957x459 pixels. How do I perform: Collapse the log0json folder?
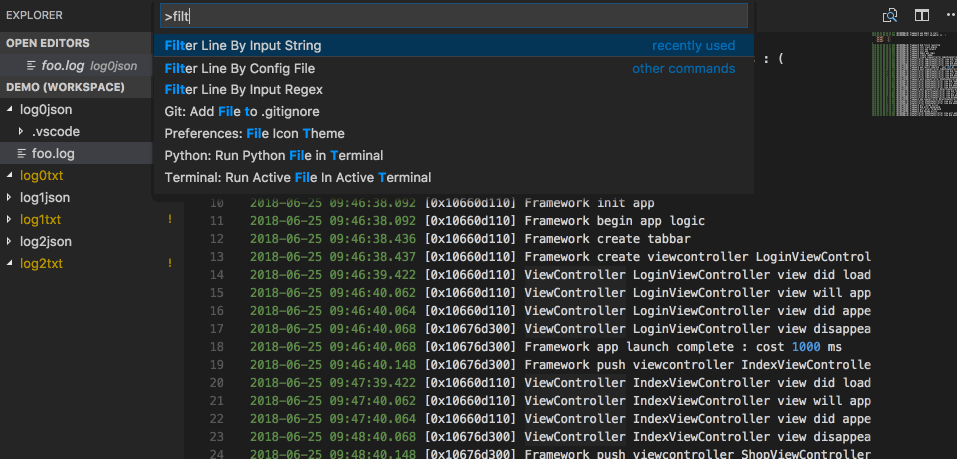point(9,110)
